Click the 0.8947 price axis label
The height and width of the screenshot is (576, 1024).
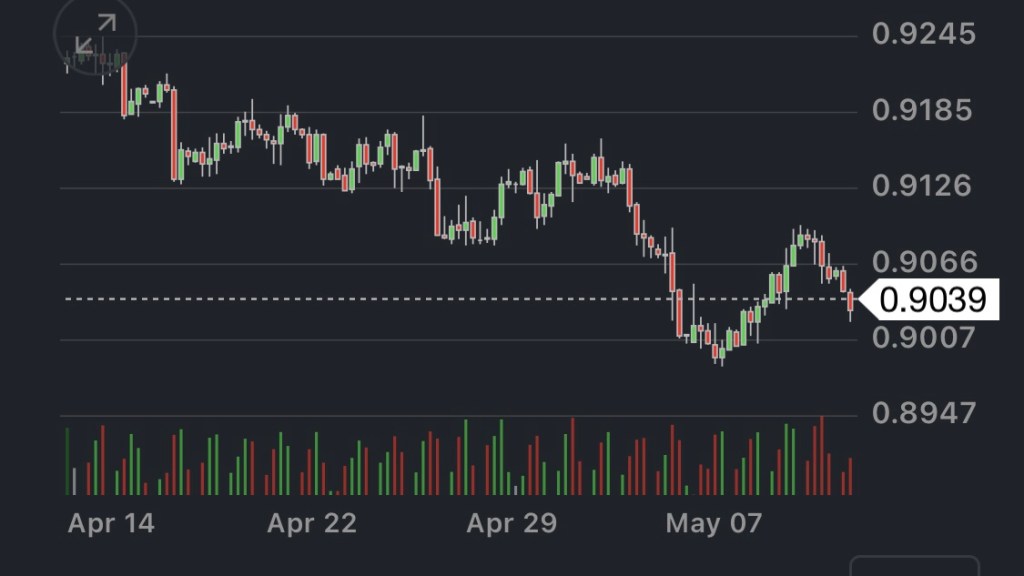coord(922,413)
